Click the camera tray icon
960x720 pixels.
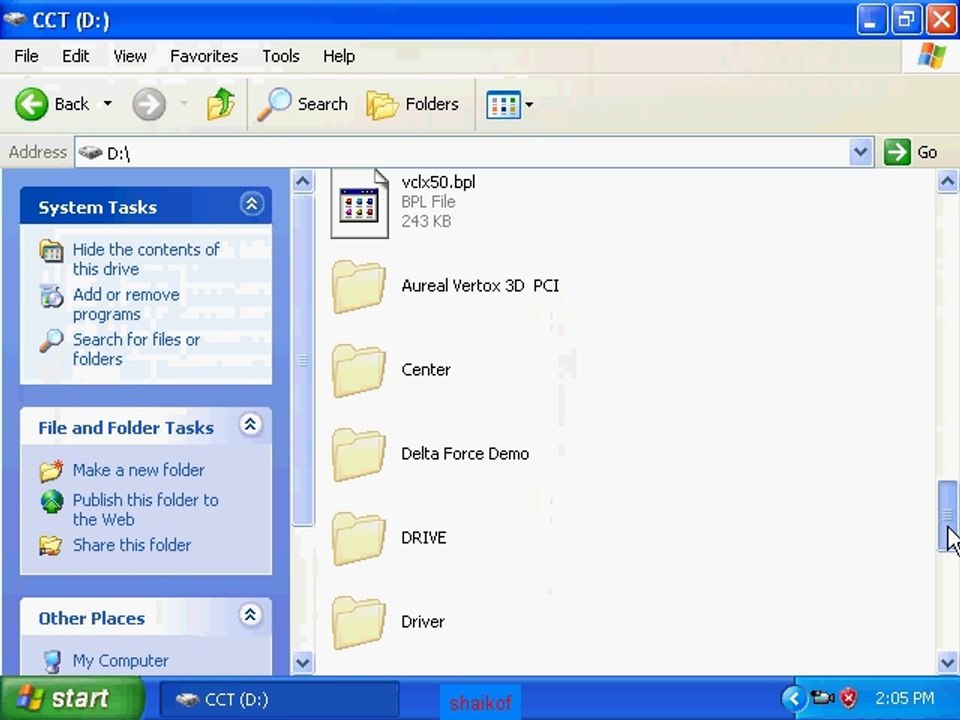click(822, 697)
